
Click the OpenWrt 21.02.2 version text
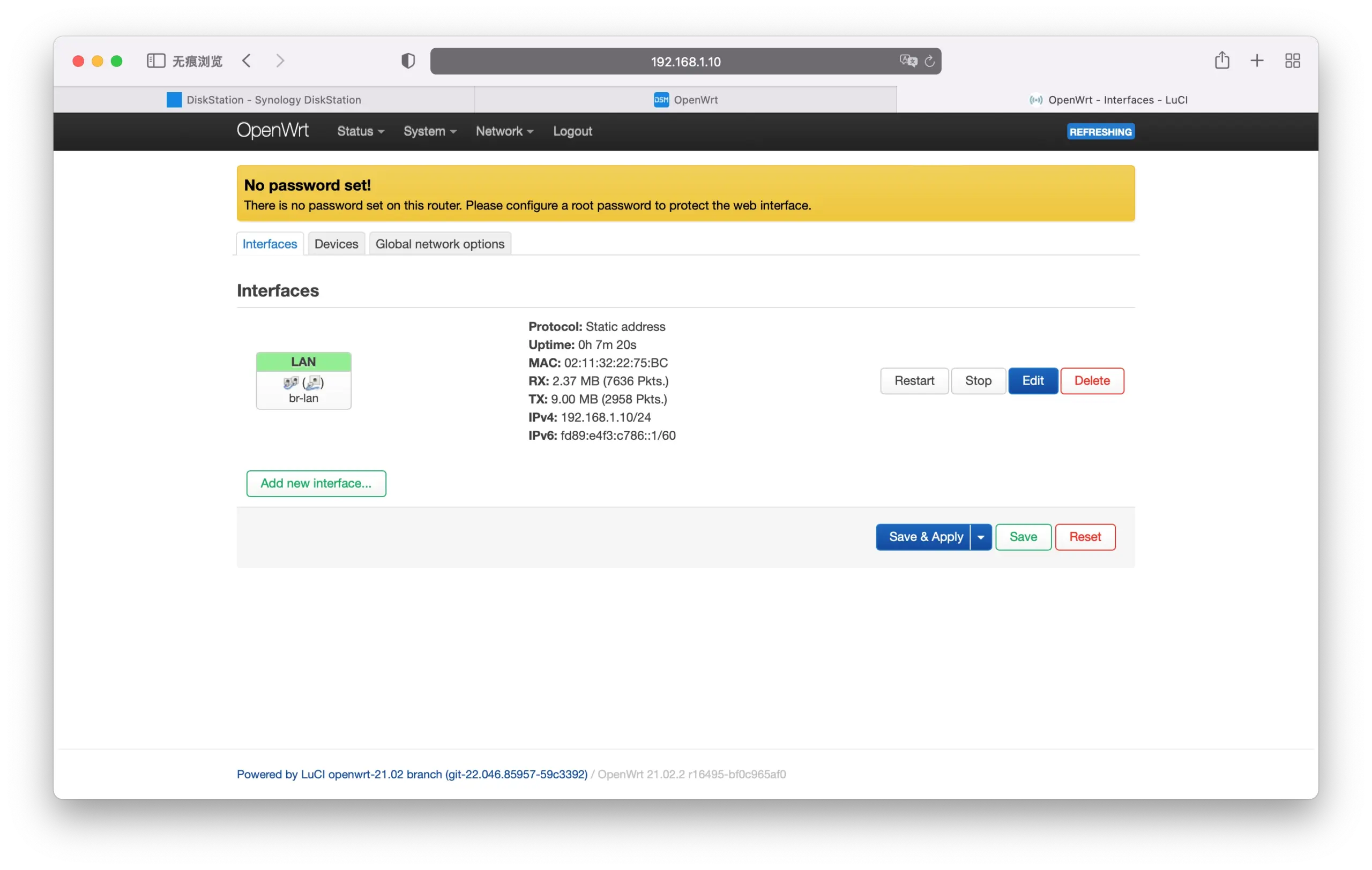pos(692,774)
